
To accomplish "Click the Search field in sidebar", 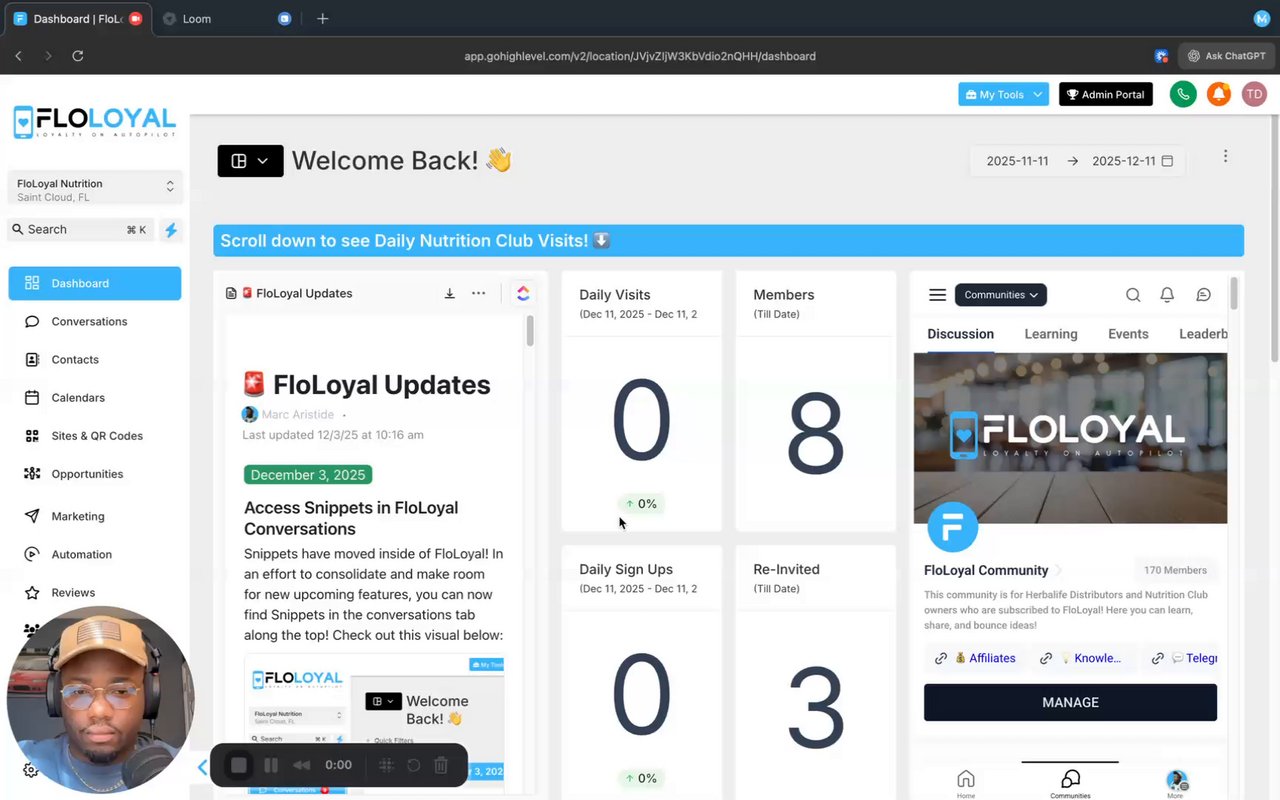I will point(80,230).
